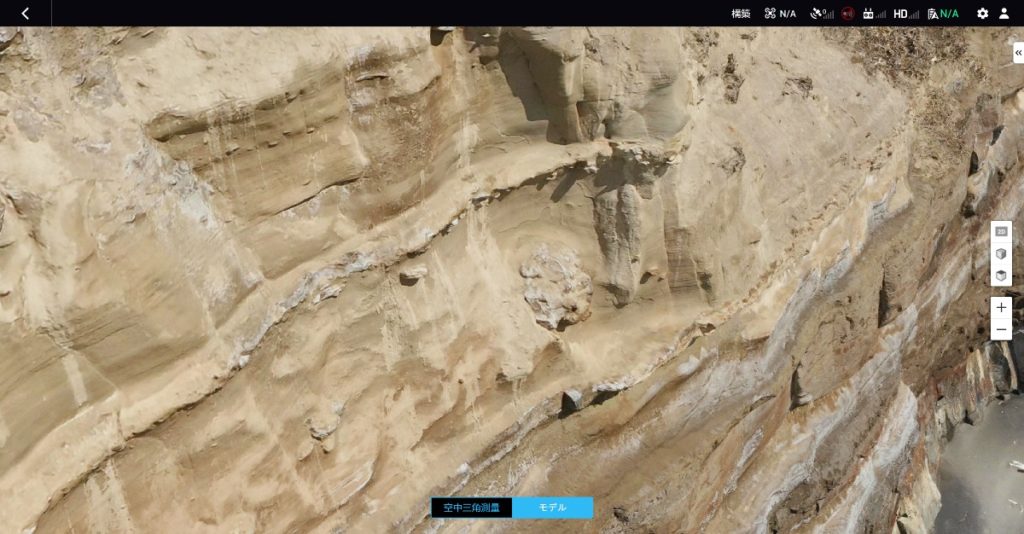Click the red obstacle sensing status icon
The height and width of the screenshot is (534, 1024).
coord(848,13)
